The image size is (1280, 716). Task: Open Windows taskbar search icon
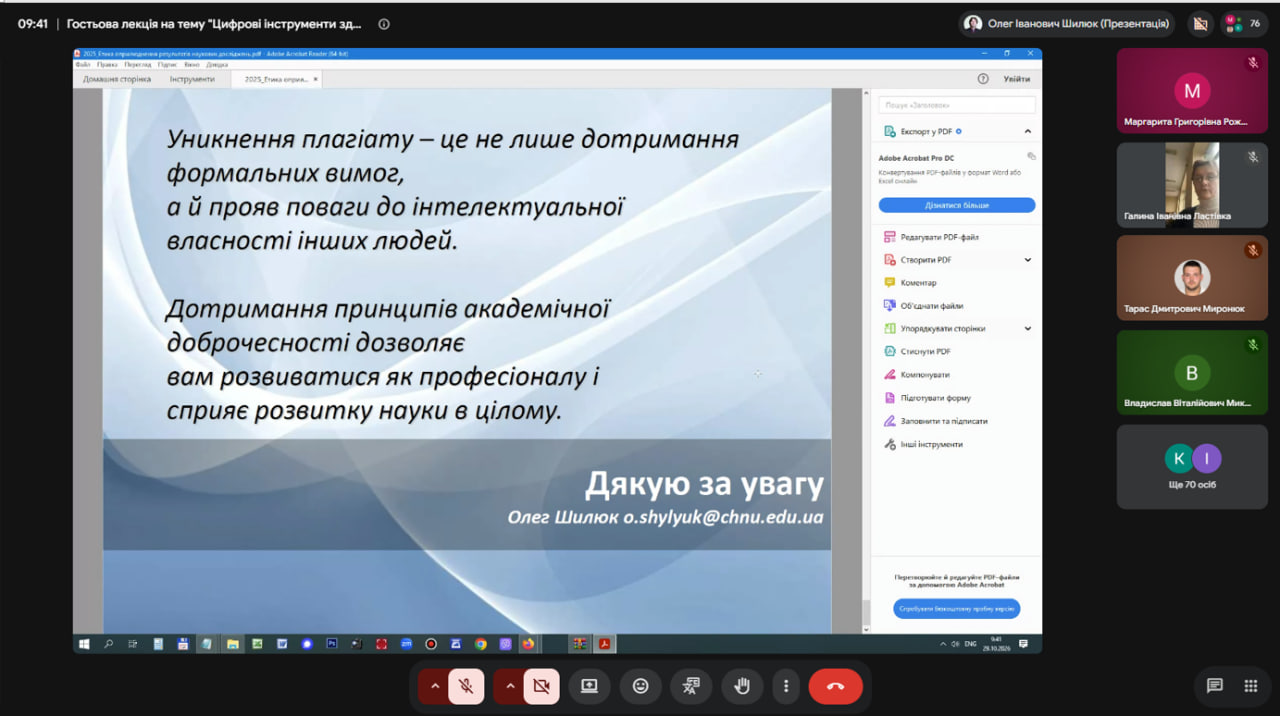(108, 644)
